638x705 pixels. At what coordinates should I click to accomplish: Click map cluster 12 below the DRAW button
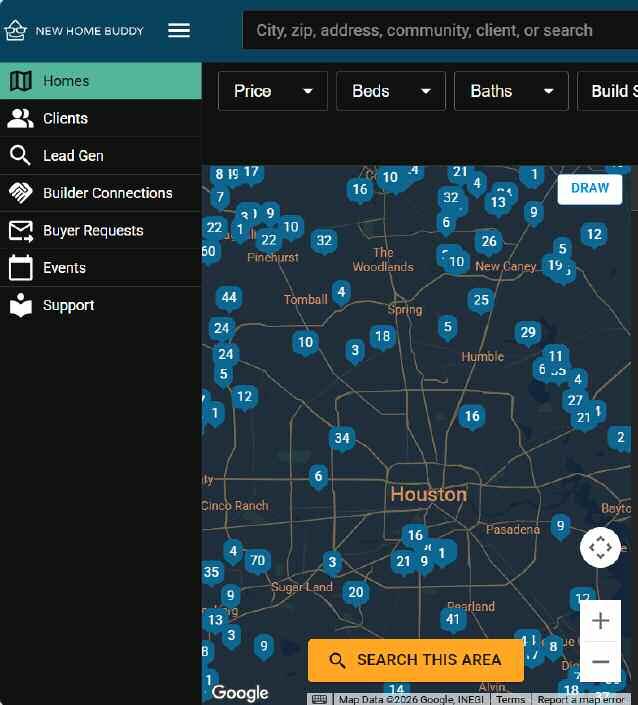point(594,235)
